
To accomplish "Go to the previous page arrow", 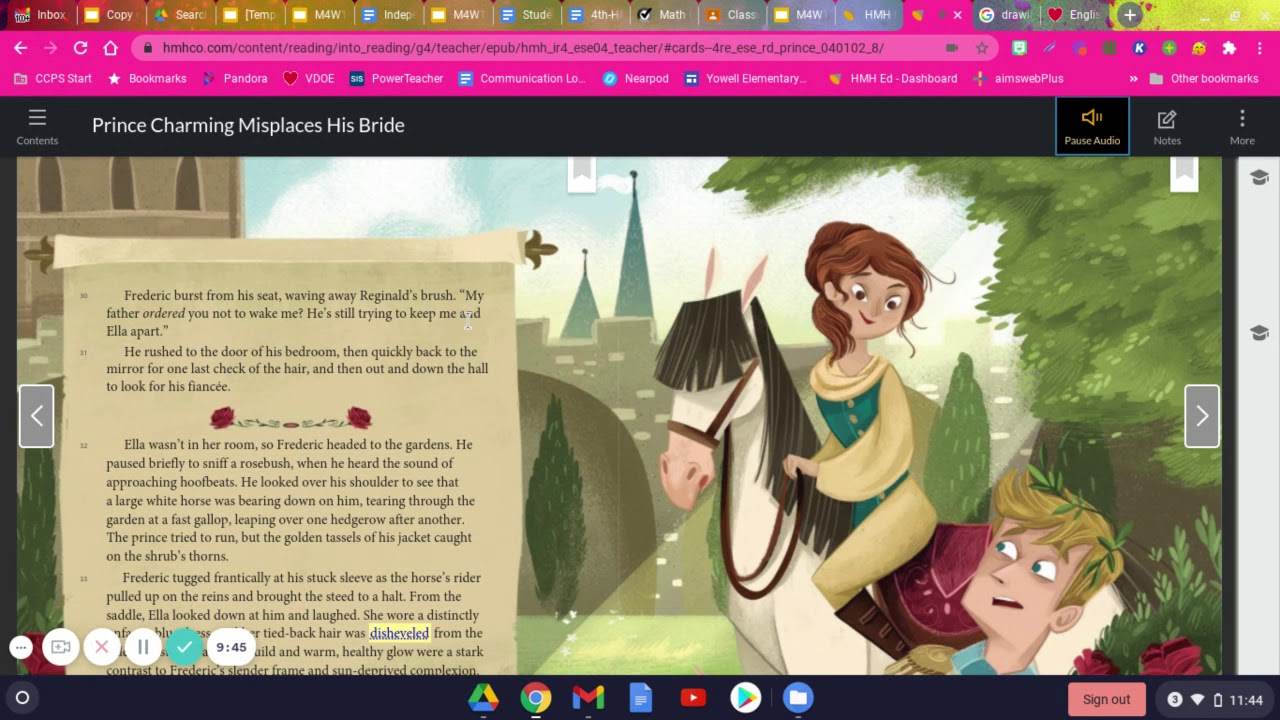I will 37,416.
